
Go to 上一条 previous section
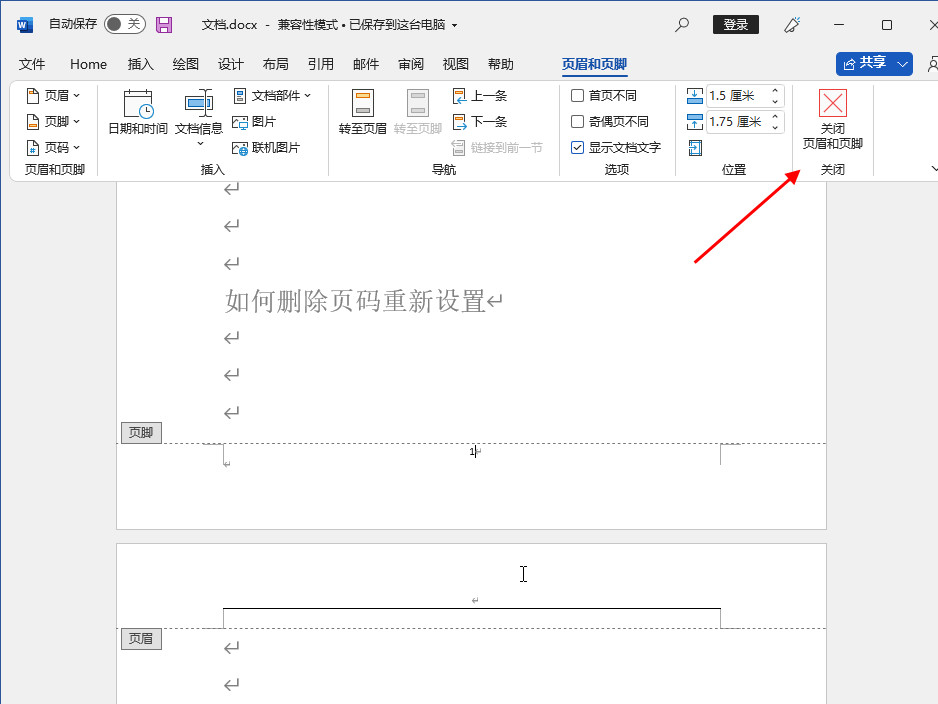[480, 96]
